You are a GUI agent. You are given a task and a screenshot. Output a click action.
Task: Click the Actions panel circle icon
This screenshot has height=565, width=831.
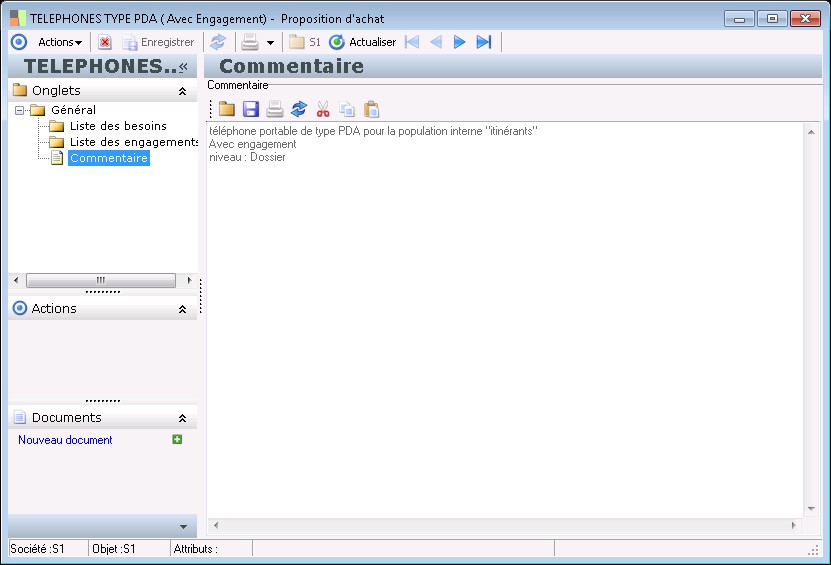[20, 308]
